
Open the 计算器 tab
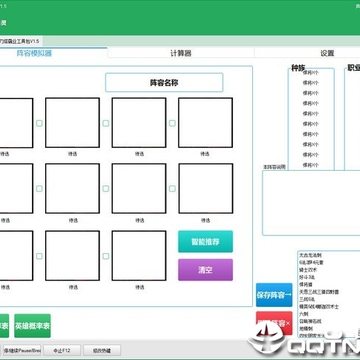coord(181,53)
